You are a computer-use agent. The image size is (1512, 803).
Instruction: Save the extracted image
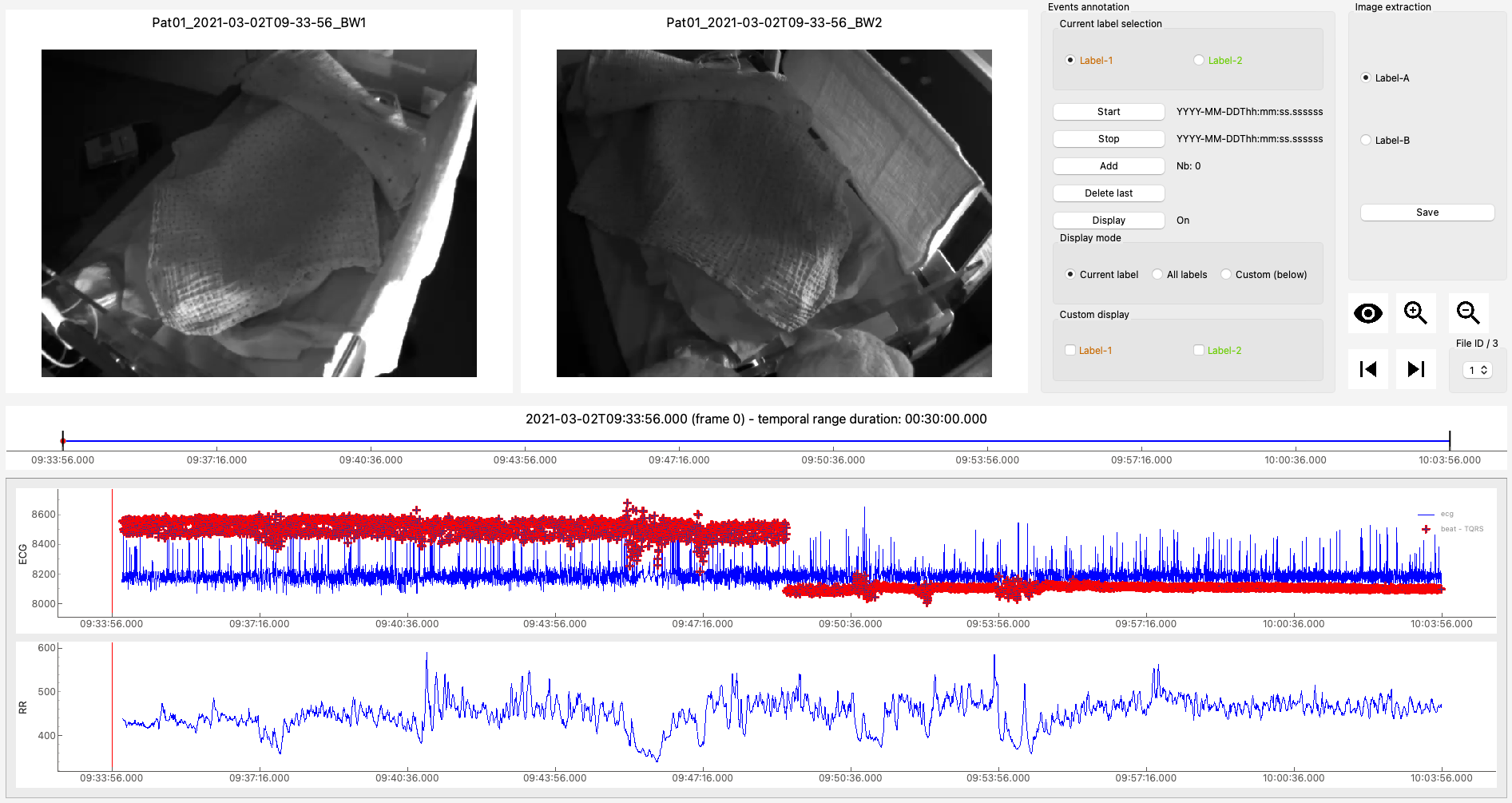1427,213
